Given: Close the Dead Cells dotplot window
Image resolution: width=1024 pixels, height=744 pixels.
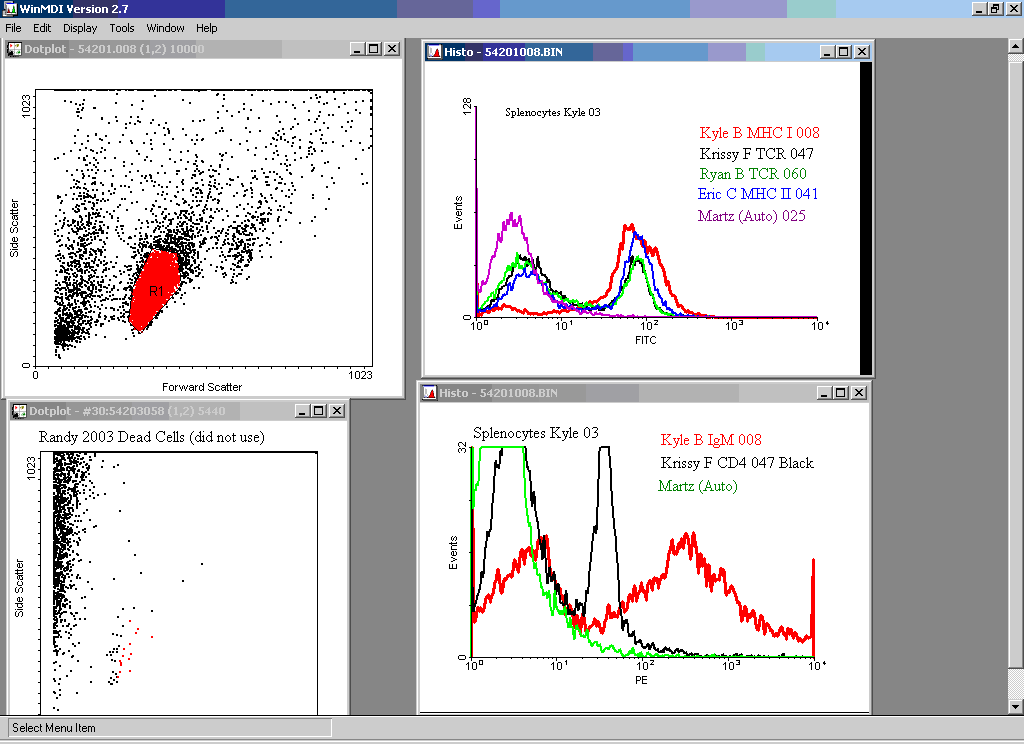Looking at the screenshot, I should click(337, 411).
